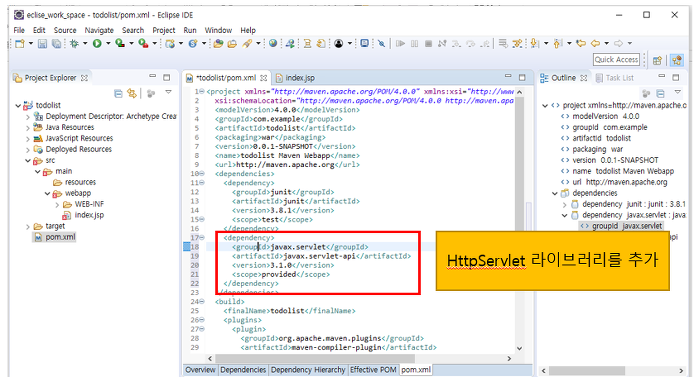Click the New wizard toolbar icon

coord(20,43)
